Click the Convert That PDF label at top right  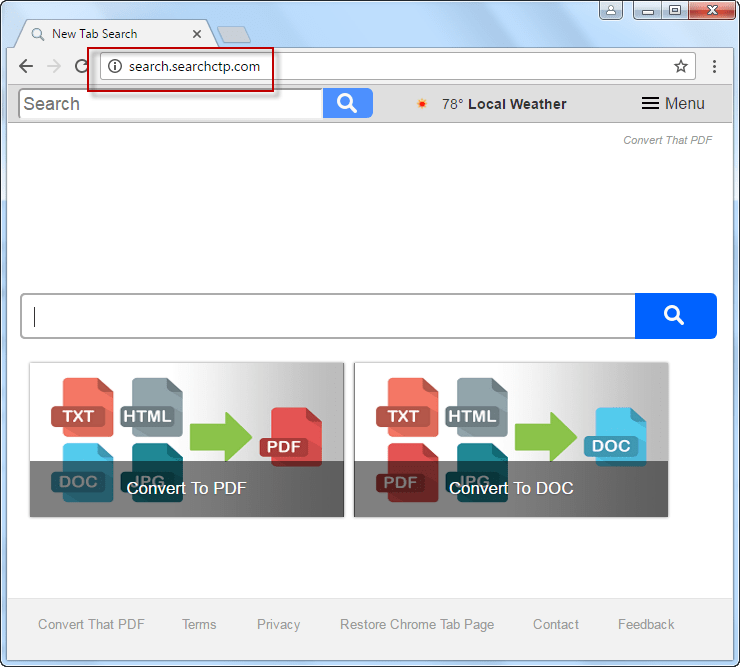(667, 140)
